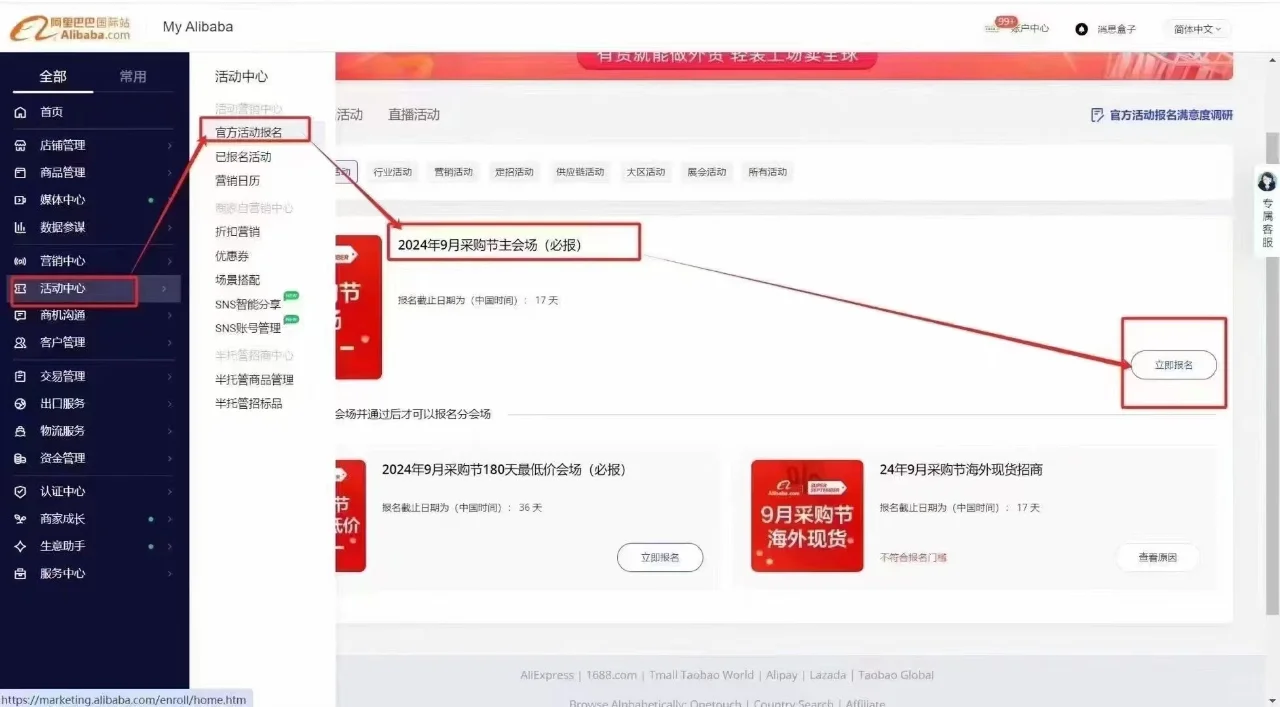Click the 专属客服 floating service avatar
Screen dimensions: 1280x707
(1267, 181)
